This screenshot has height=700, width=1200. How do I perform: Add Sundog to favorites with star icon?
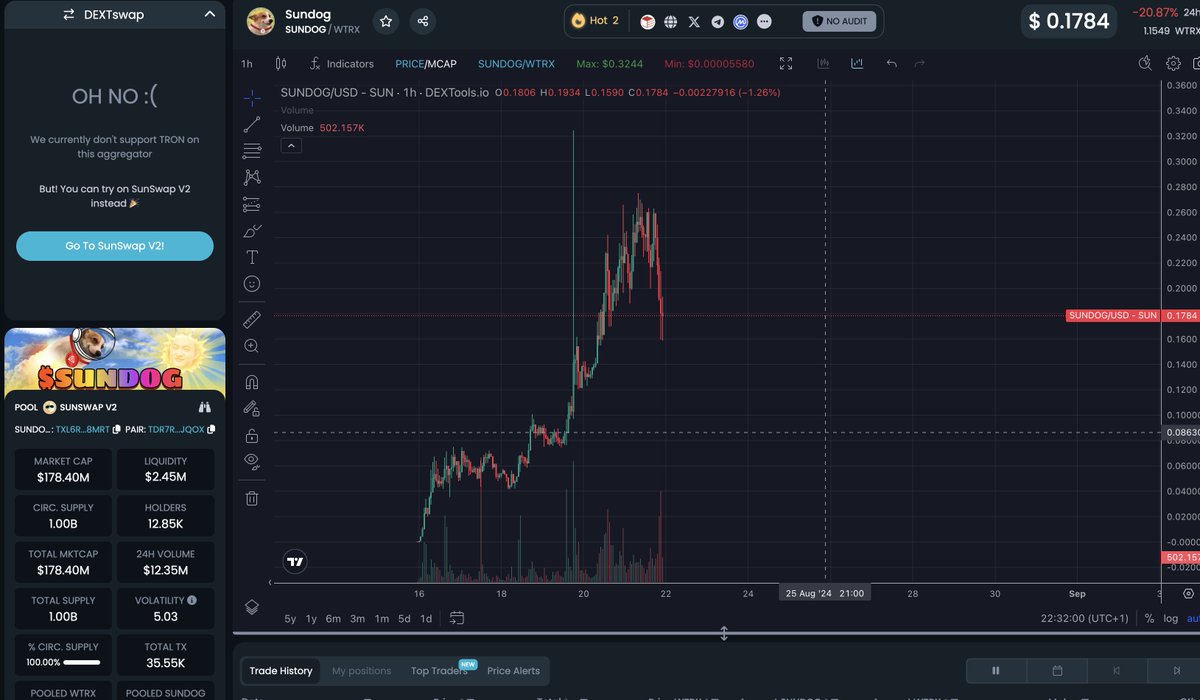click(386, 21)
